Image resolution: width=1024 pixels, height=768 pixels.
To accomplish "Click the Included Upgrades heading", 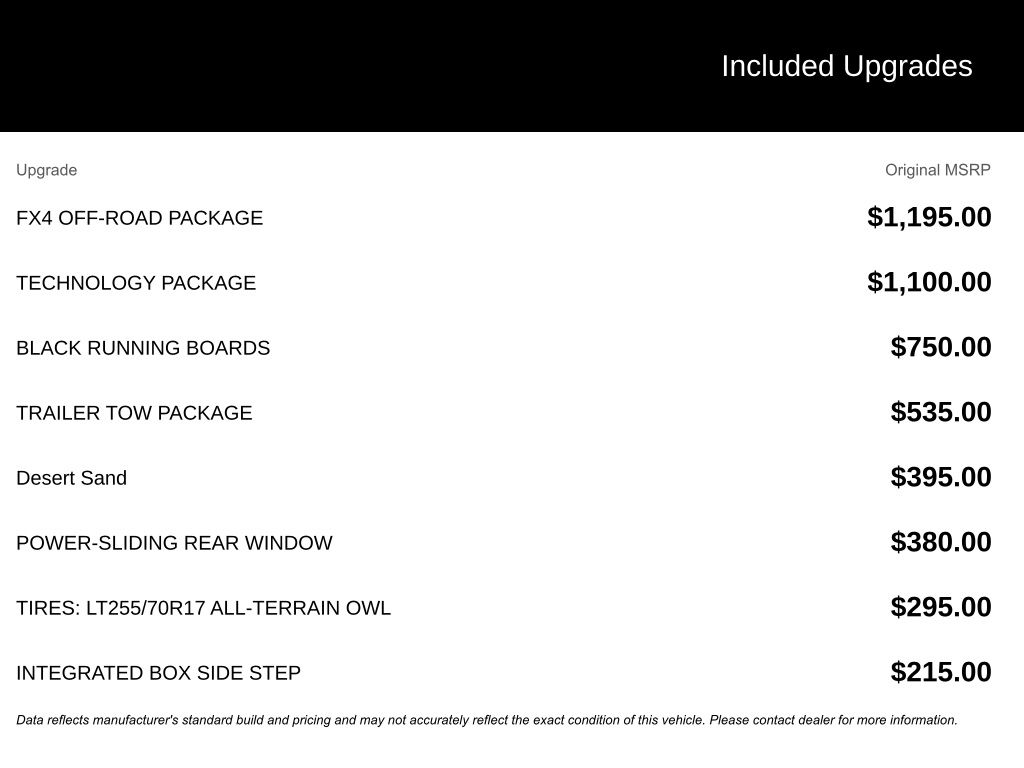I will tap(846, 66).
